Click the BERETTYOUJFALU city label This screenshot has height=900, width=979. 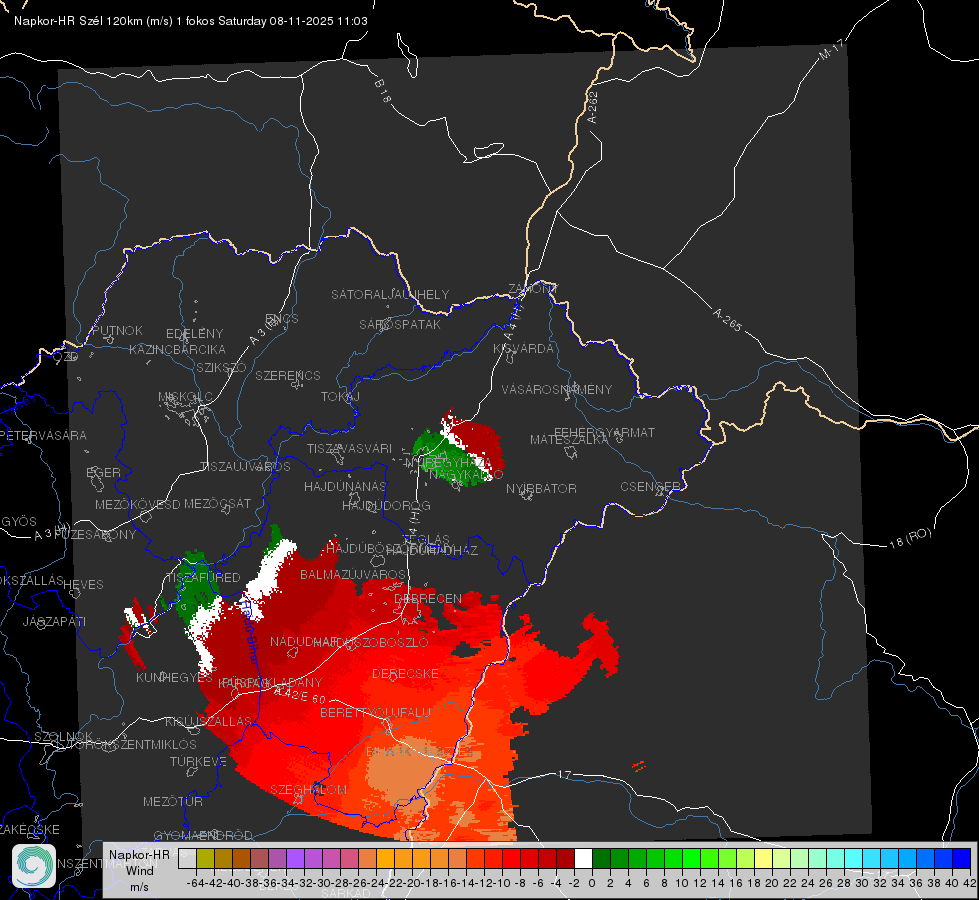(375, 712)
